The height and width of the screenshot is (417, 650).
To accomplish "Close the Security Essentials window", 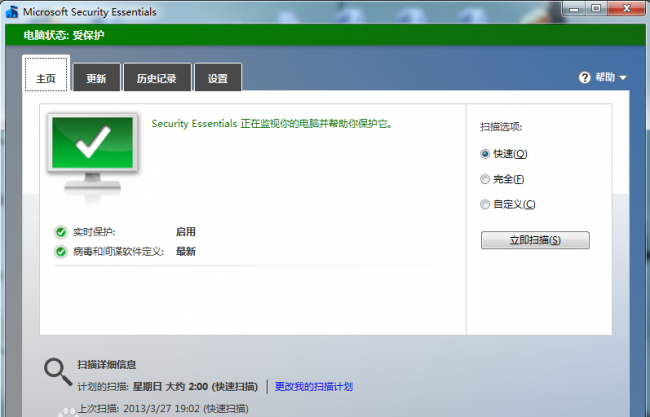I will coord(626,8).
